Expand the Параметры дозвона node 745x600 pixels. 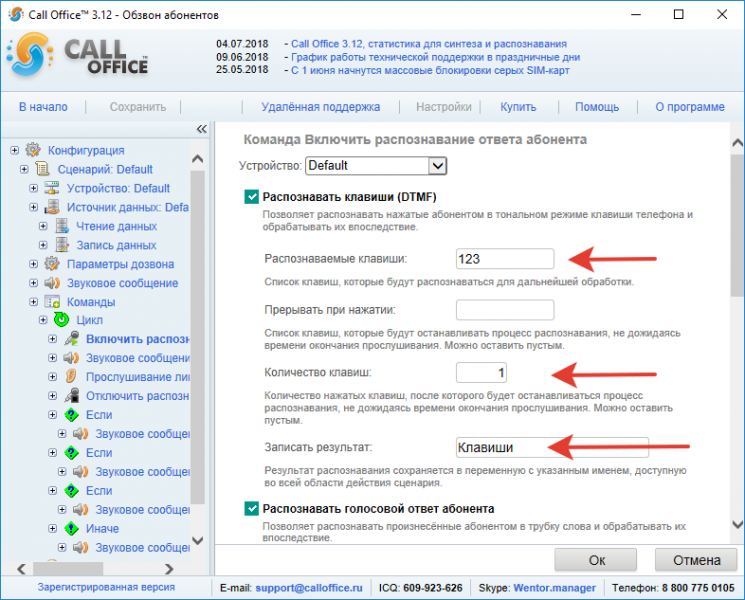(33, 264)
